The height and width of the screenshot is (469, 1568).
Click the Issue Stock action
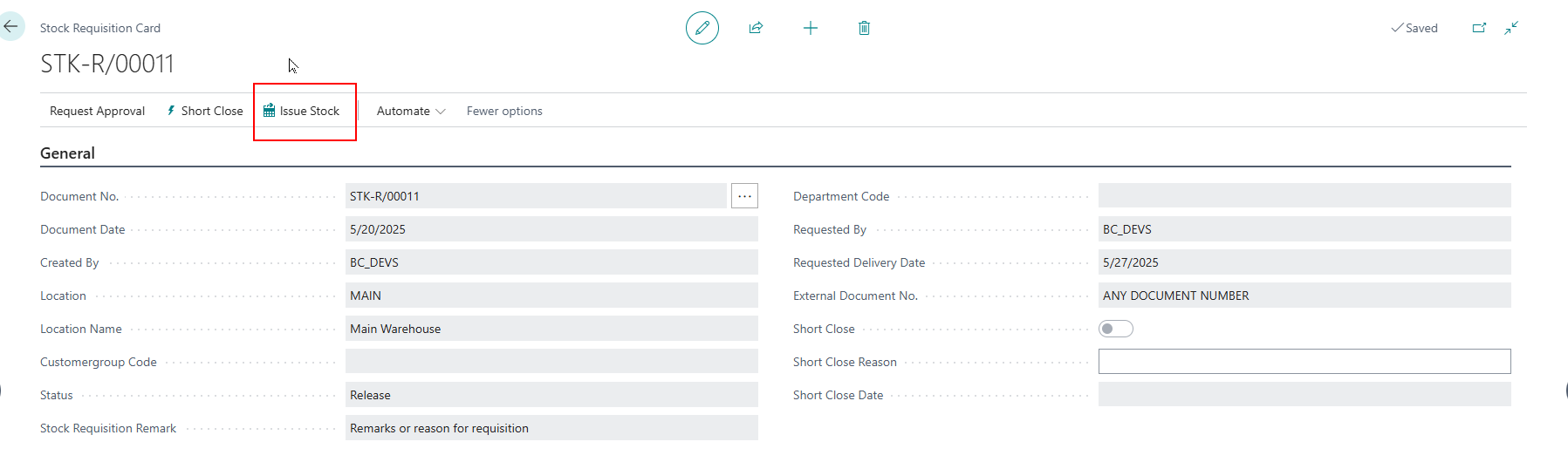click(302, 111)
